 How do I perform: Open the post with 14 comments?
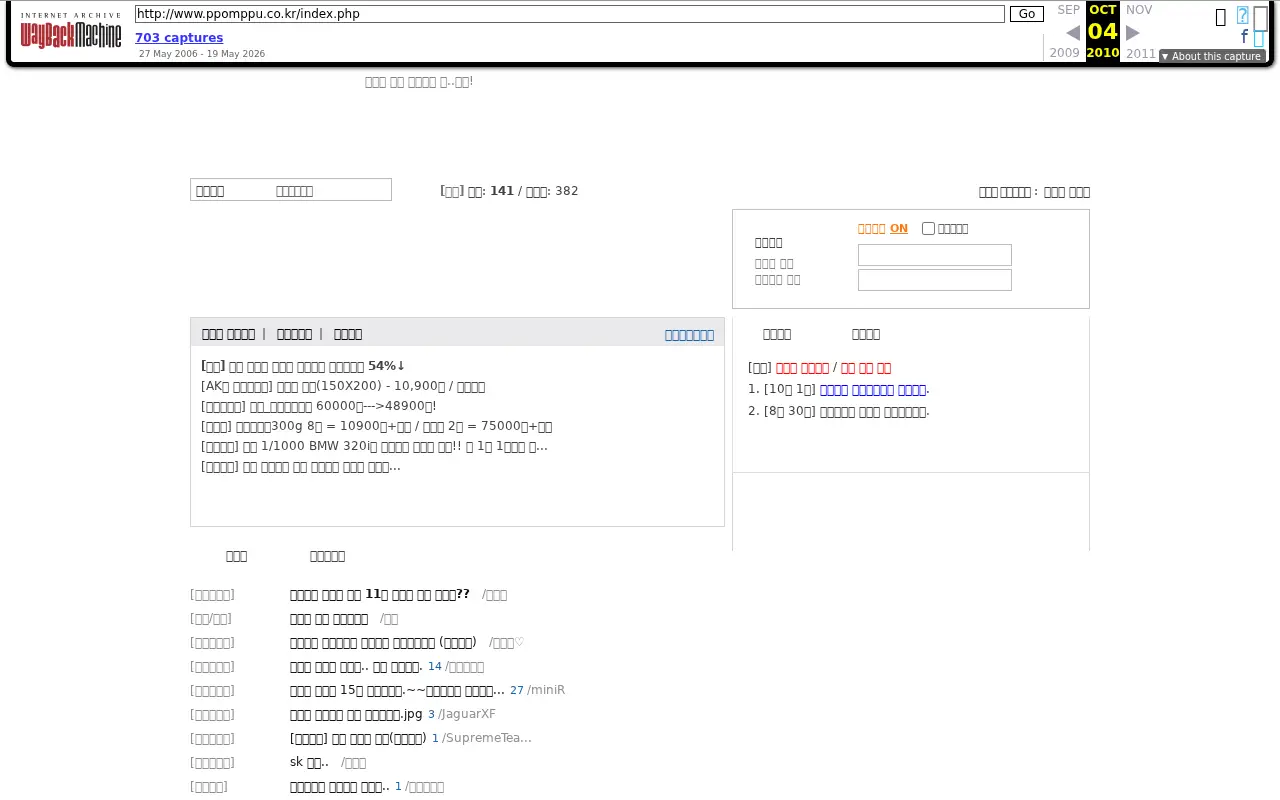pyautogui.click(x=356, y=666)
